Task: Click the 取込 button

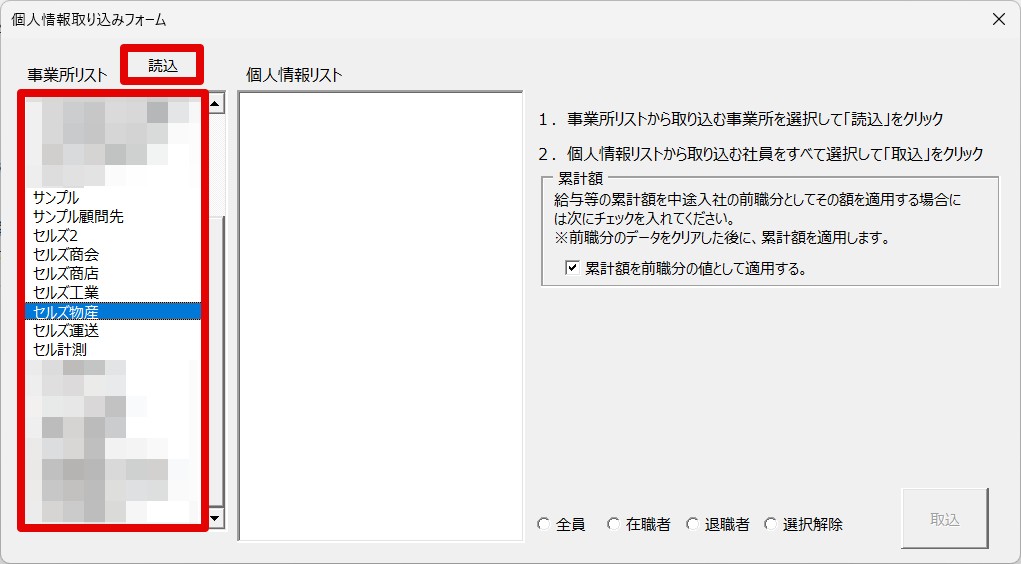Action: (x=944, y=519)
